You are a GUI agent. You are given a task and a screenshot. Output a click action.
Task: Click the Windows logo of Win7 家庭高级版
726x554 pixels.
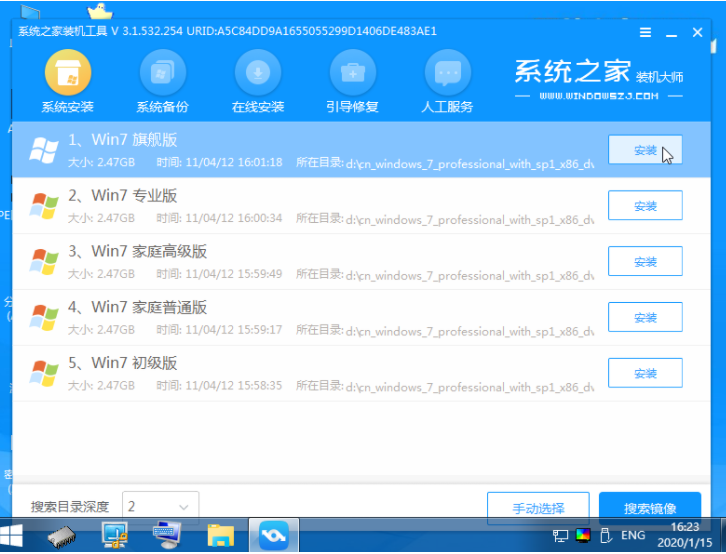[x=44, y=262]
